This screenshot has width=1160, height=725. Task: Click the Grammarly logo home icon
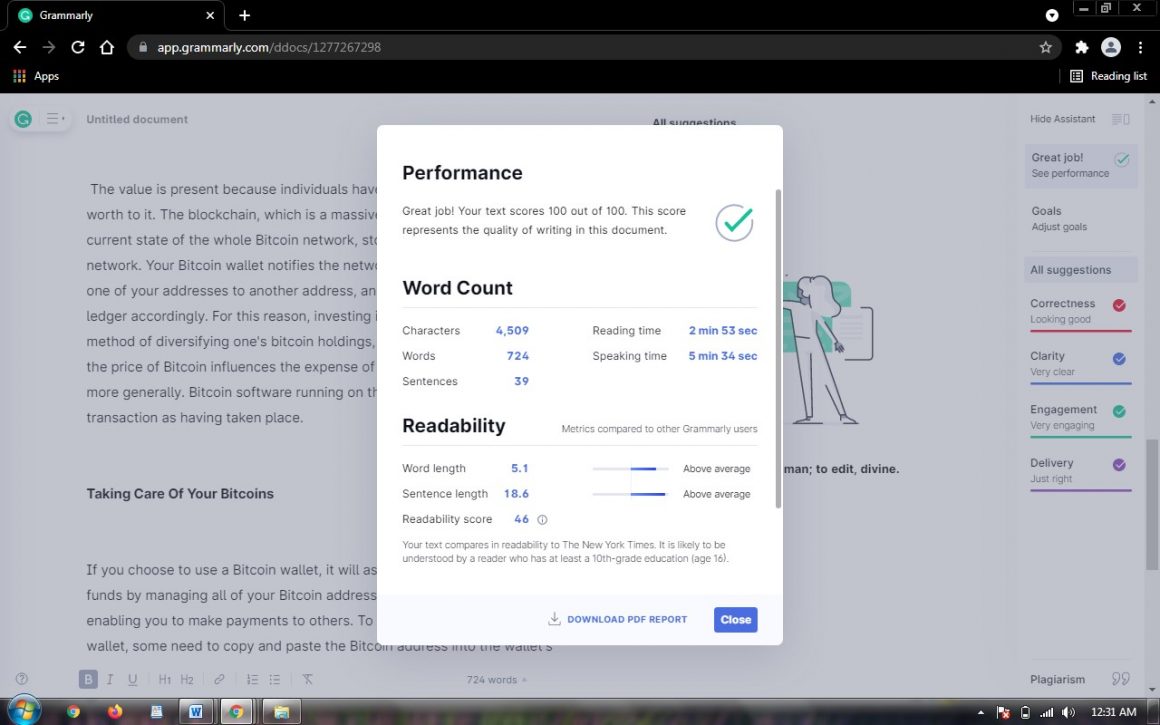tap(22, 119)
